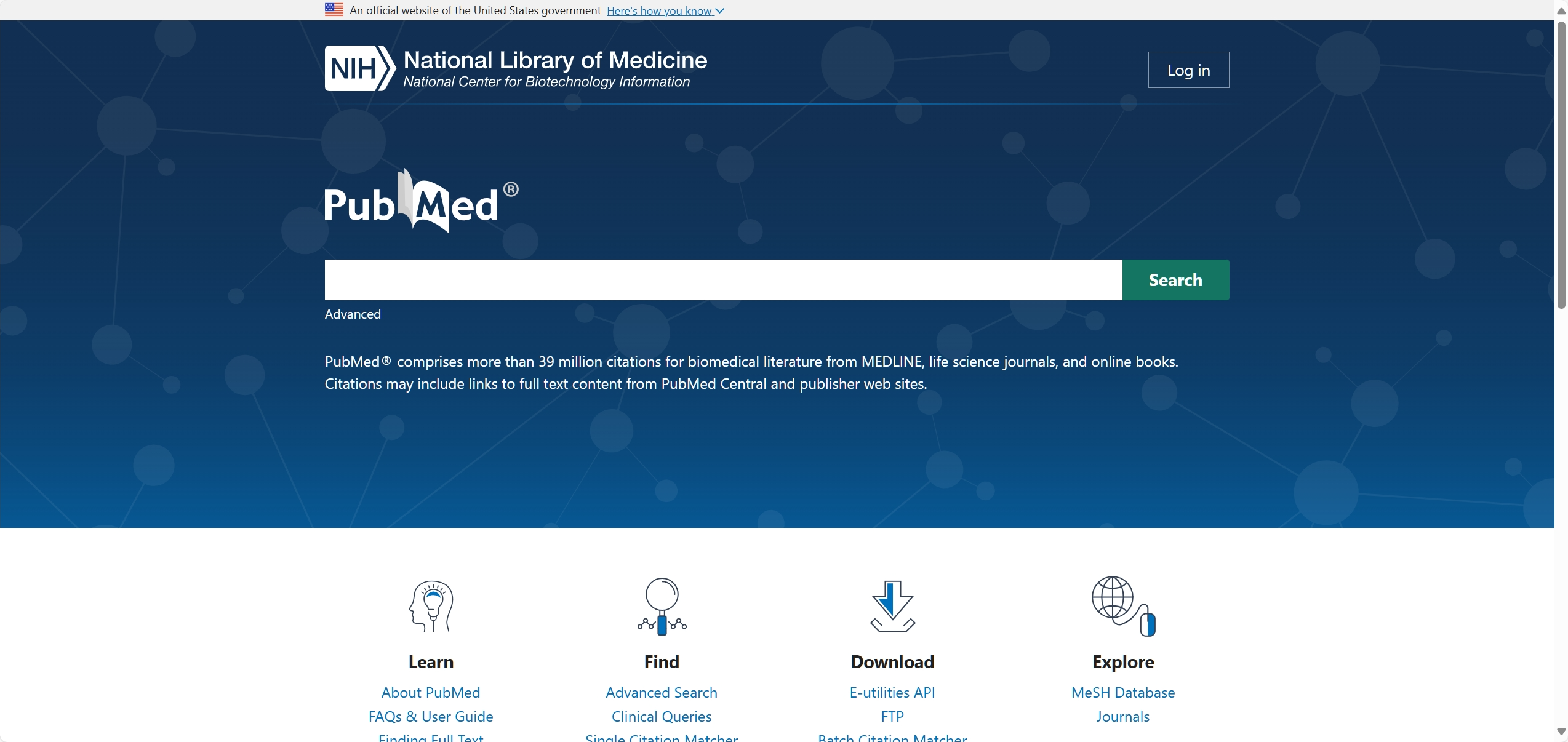Viewport: 1568px width, 742px height.
Task: Click the Download heading
Action: [892, 662]
